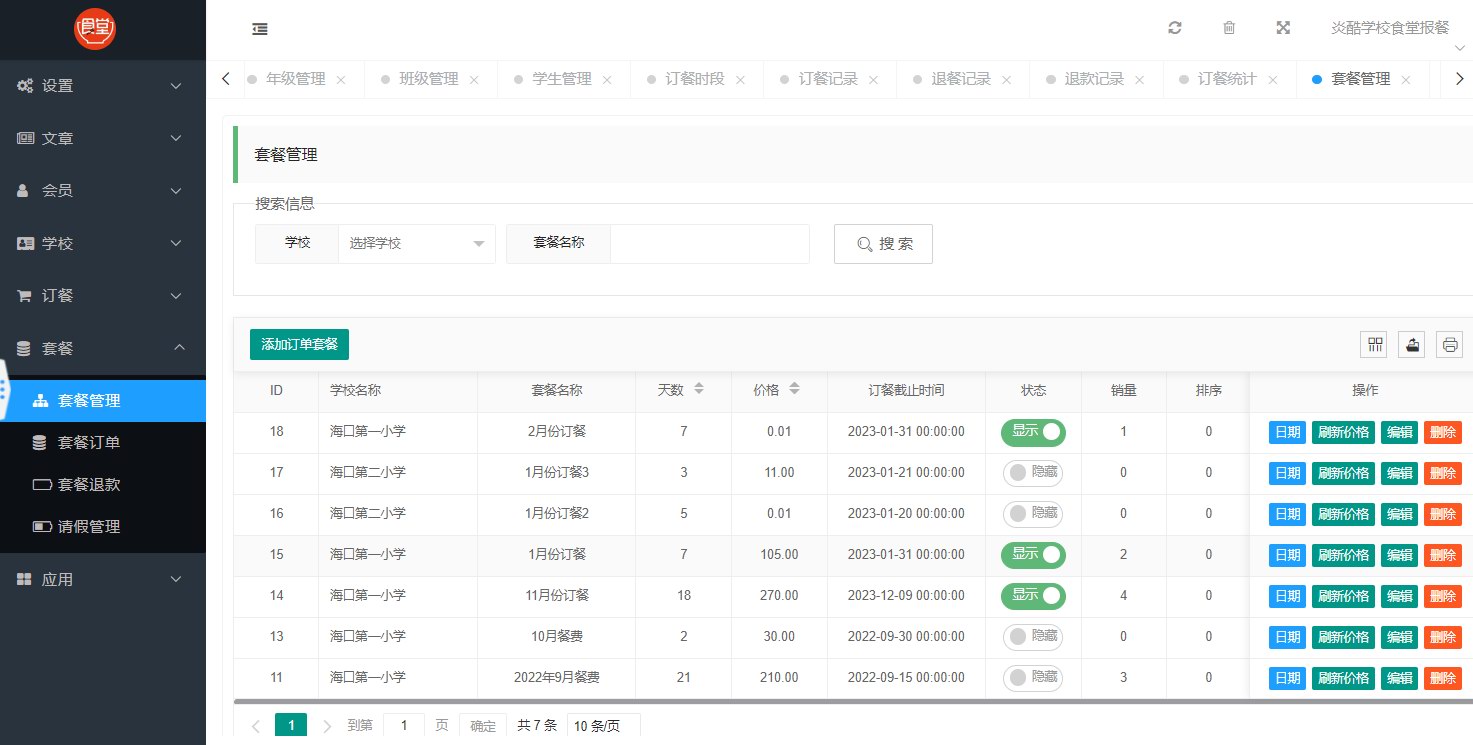Click 确定 in pagination

point(483,726)
